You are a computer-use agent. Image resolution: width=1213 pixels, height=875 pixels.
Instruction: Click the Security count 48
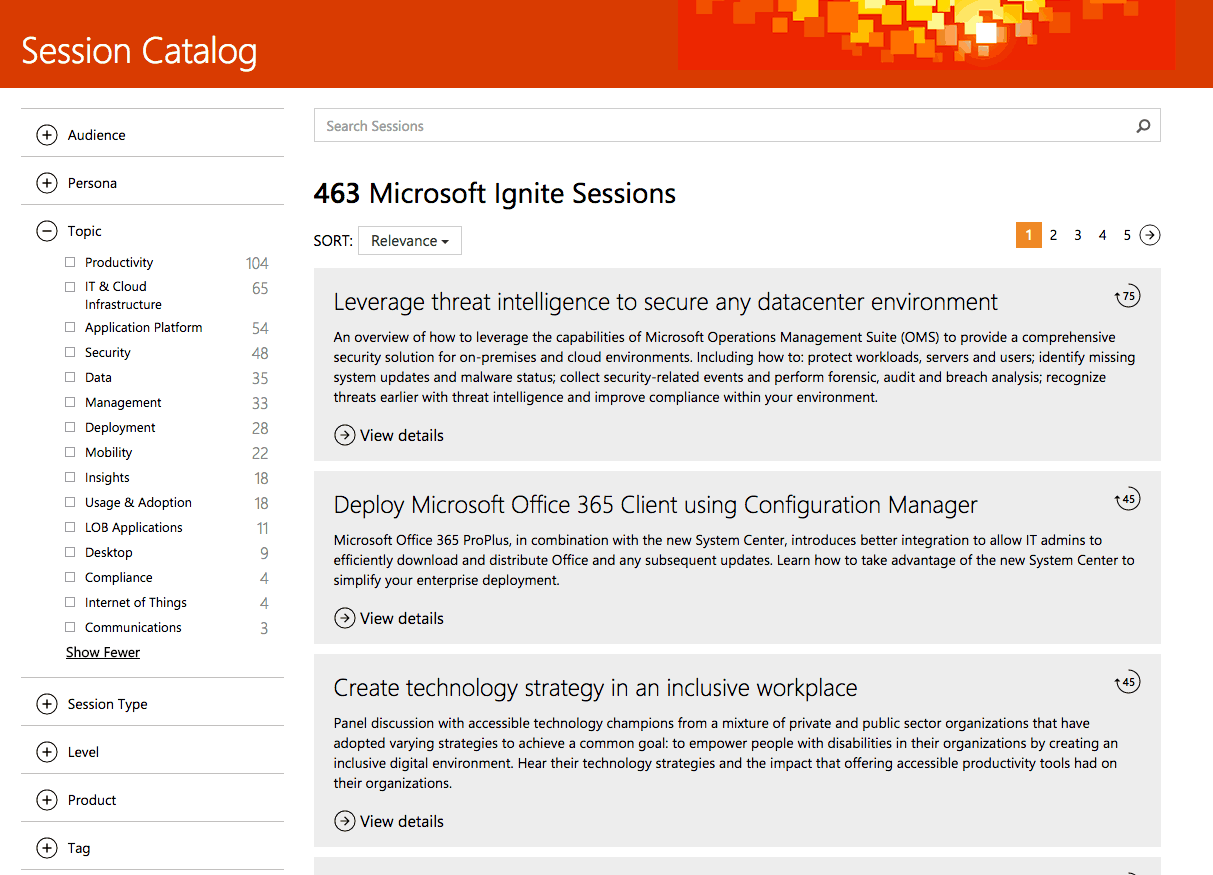coord(260,353)
